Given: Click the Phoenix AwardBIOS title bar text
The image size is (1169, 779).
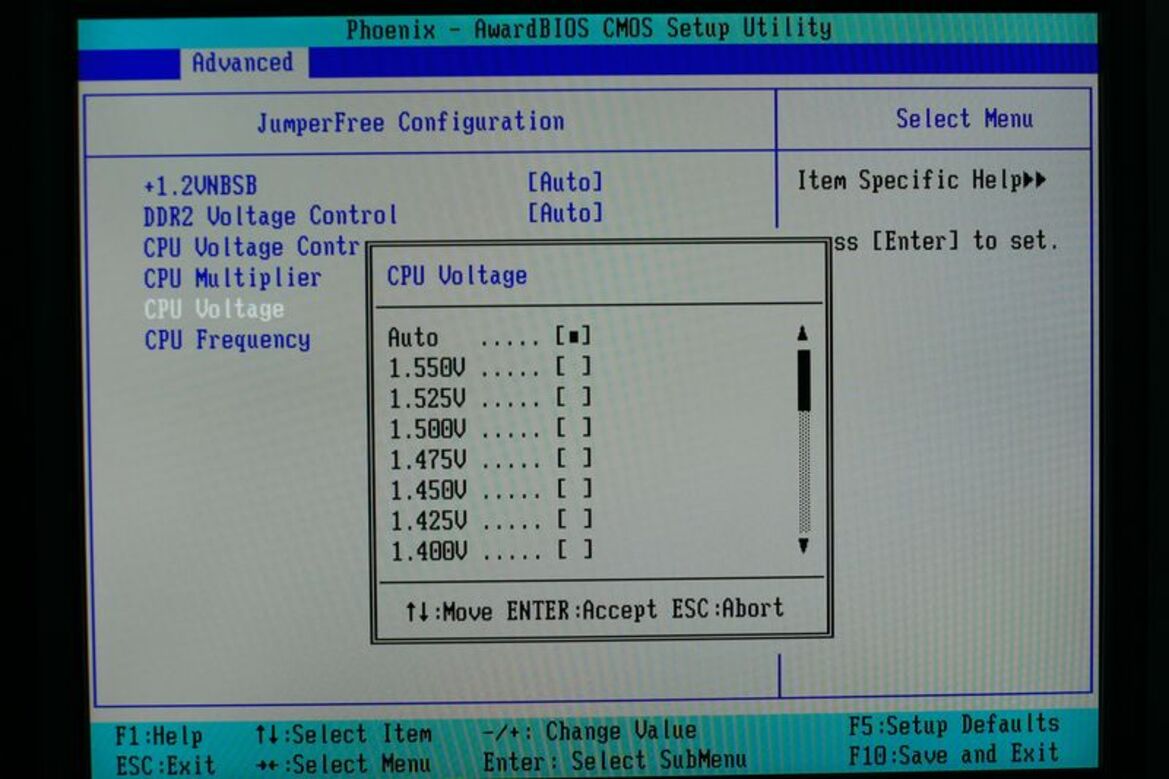Looking at the screenshot, I should [589, 29].
